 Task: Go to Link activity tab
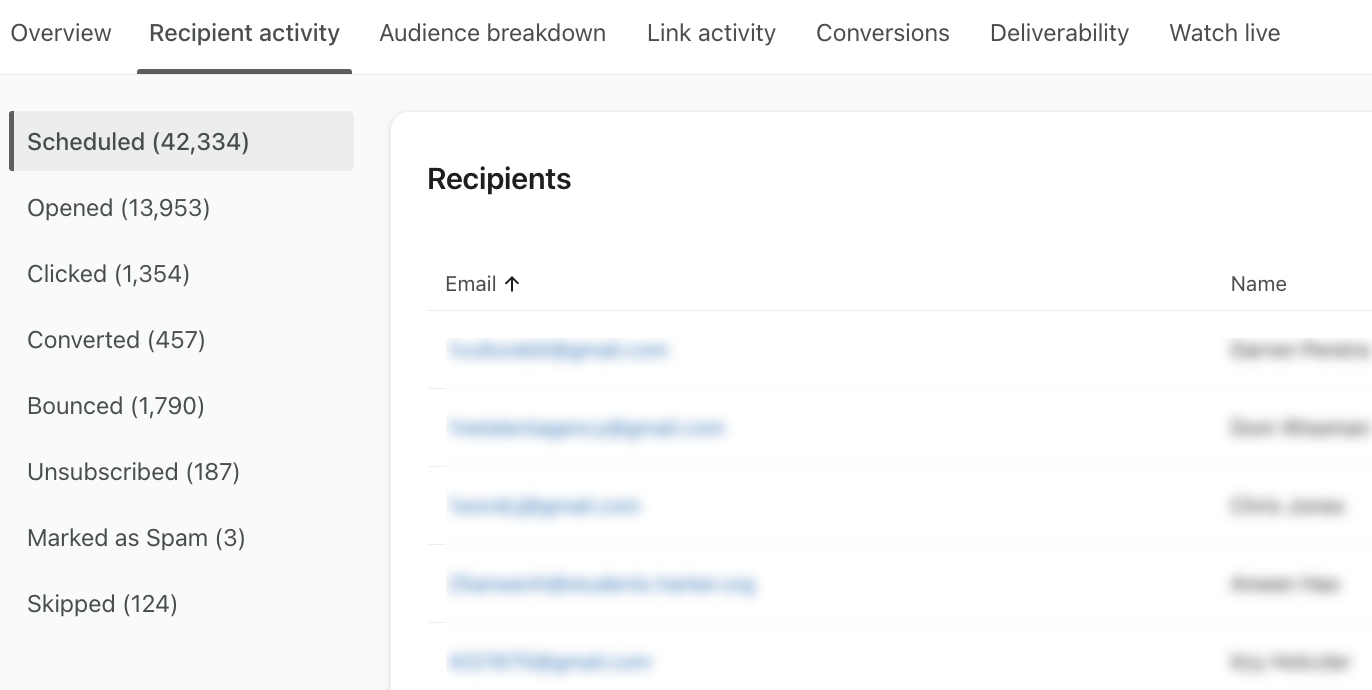(711, 33)
